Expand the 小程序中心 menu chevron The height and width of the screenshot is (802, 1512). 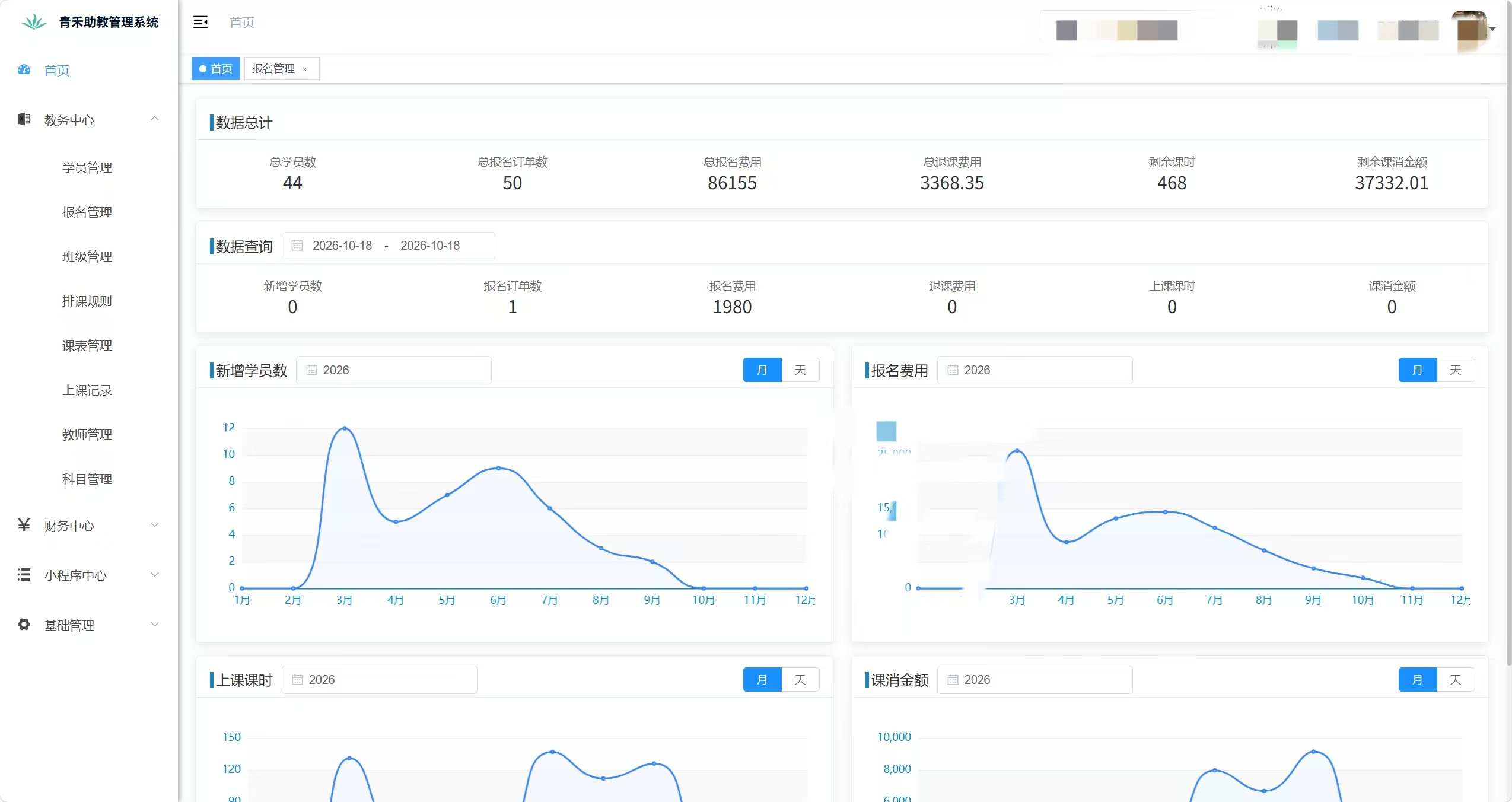pyautogui.click(x=155, y=575)
